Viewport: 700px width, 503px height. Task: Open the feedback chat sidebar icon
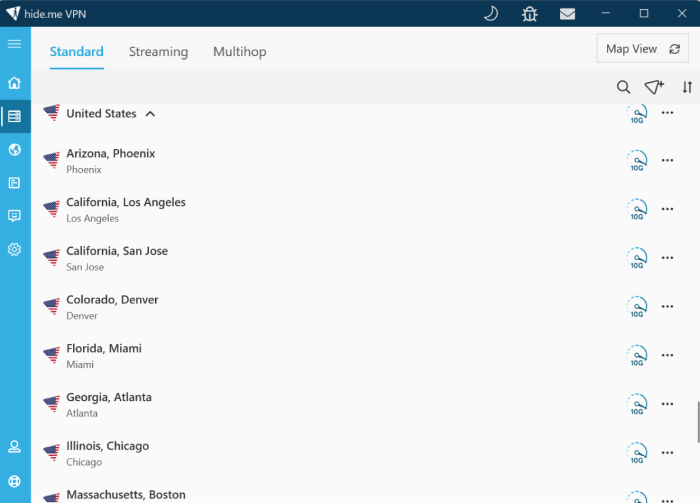[14, 216]
